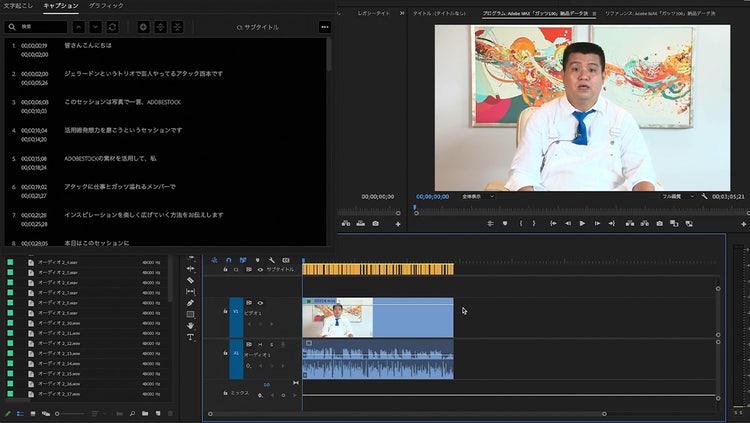This screenshot has height=423, width=750.
Task: Click the Find magnifier in project panel
Action: (132, 413)
